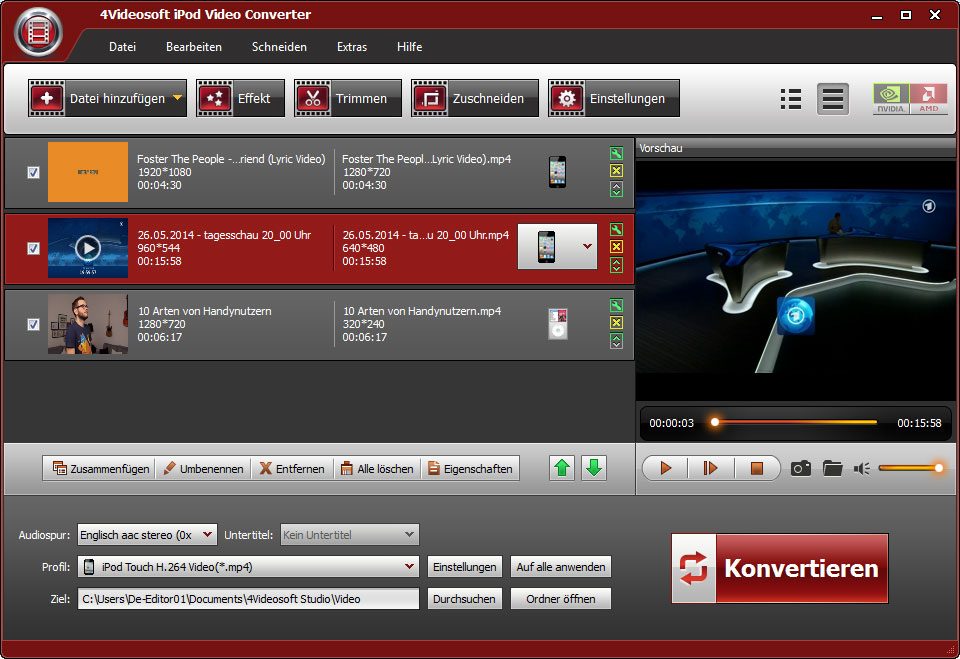960x659 pixels.
Task: Click Auf alle anwenden
Action: [561, 567]
